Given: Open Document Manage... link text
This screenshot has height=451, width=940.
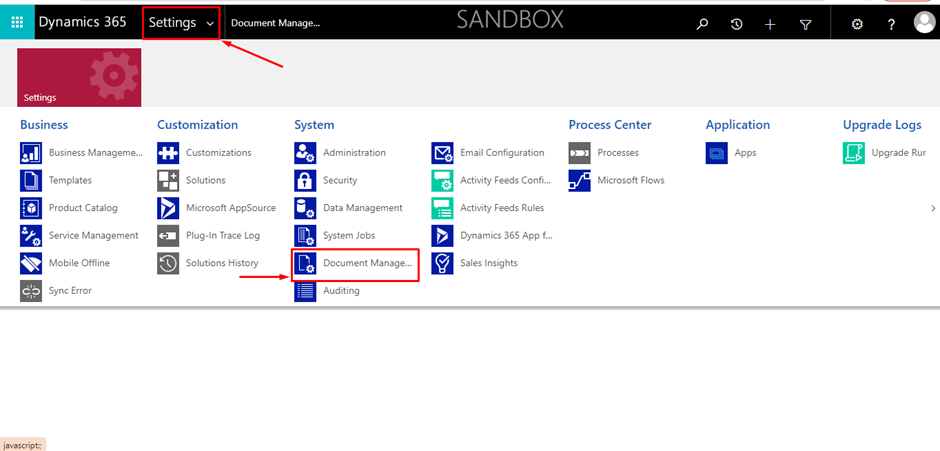Looking at the screenshot, I should pyautogui.click(x=367, y=263).
